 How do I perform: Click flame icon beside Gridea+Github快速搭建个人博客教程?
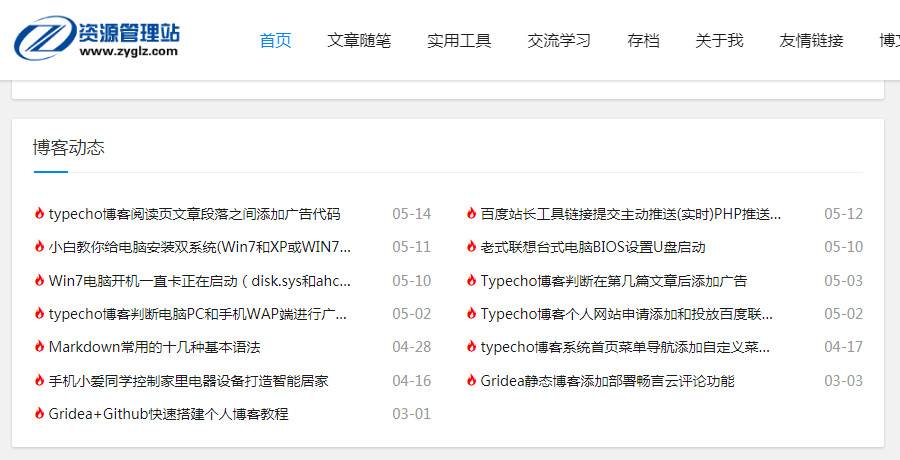tap(39, 414)
